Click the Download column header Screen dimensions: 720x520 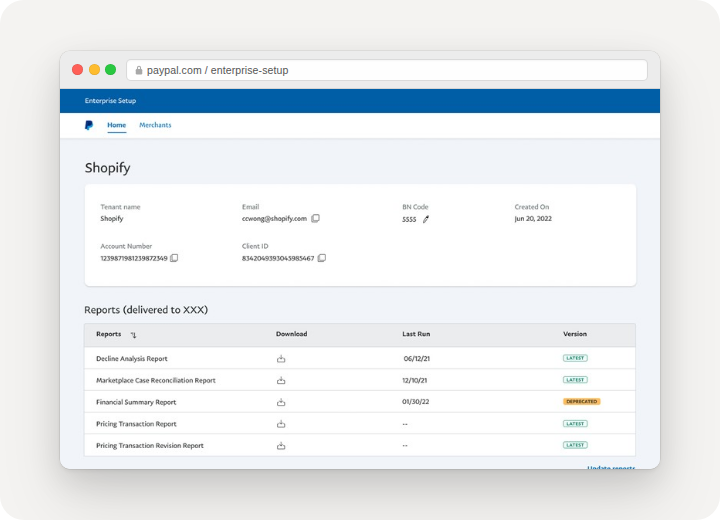[292, 334]
